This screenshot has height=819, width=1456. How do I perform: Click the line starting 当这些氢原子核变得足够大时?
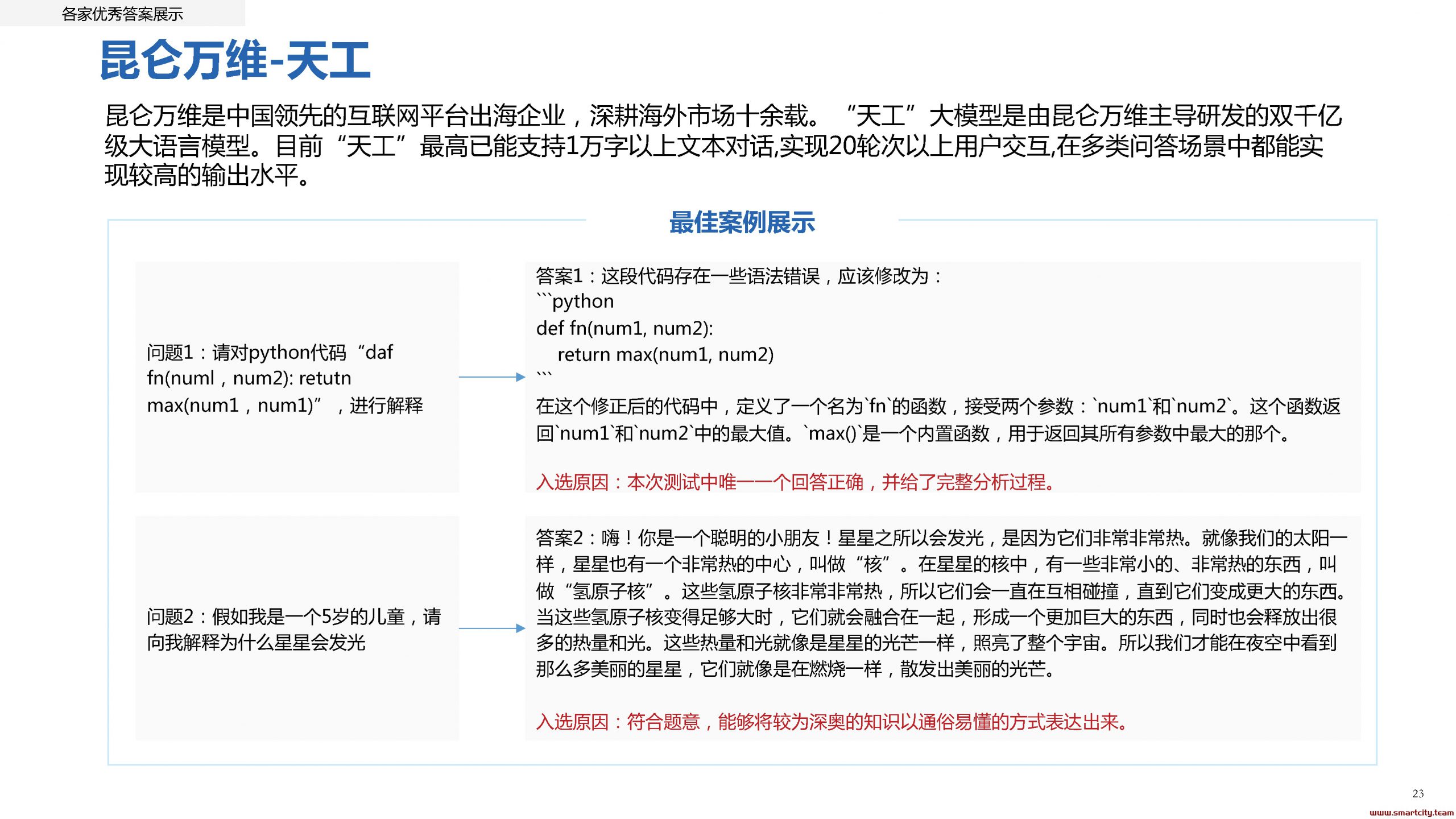pos(936,617)
